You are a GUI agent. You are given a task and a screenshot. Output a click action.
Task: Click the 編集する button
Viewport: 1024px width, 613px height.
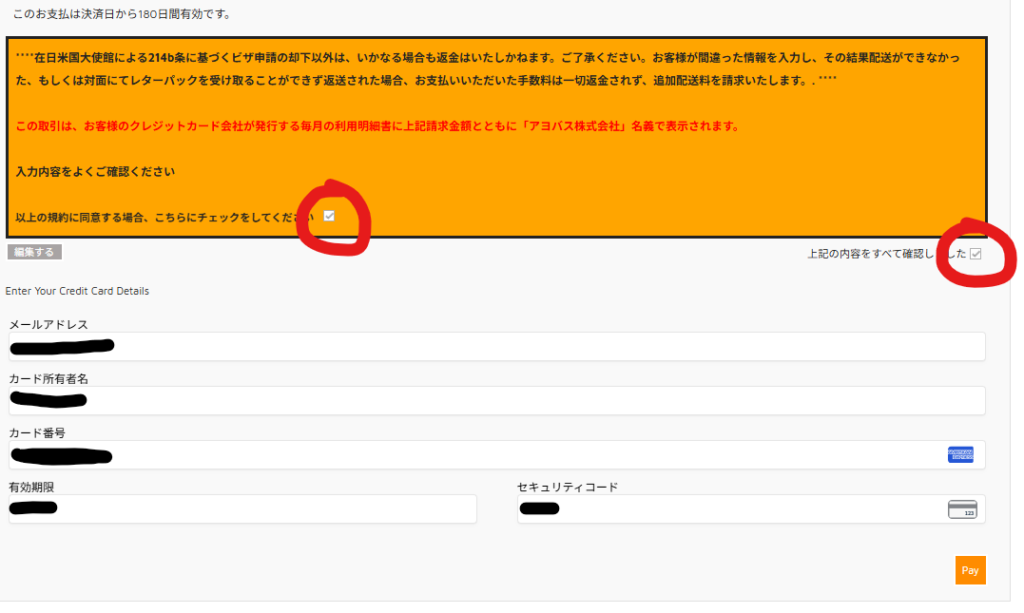[x=34, y=252]
